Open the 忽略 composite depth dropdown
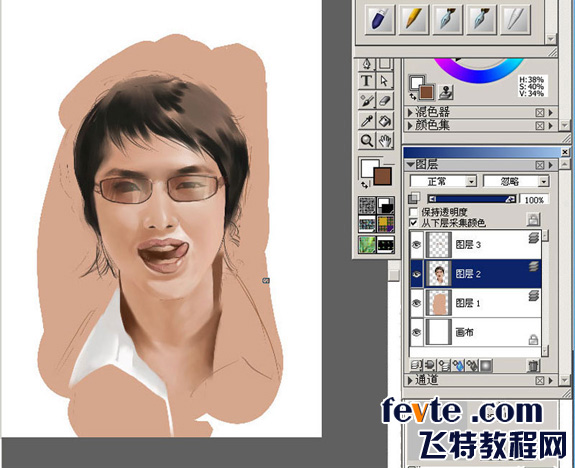This screenshot has height=468, width=575. [516, 181]
